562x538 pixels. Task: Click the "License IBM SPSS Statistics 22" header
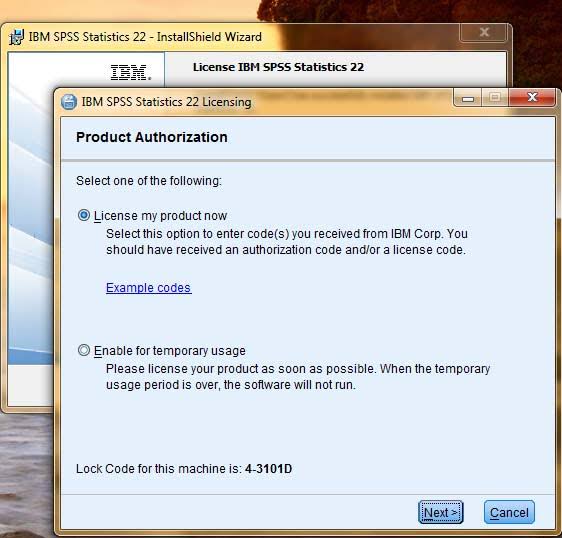pyautogui.click(x=278, y=67)
